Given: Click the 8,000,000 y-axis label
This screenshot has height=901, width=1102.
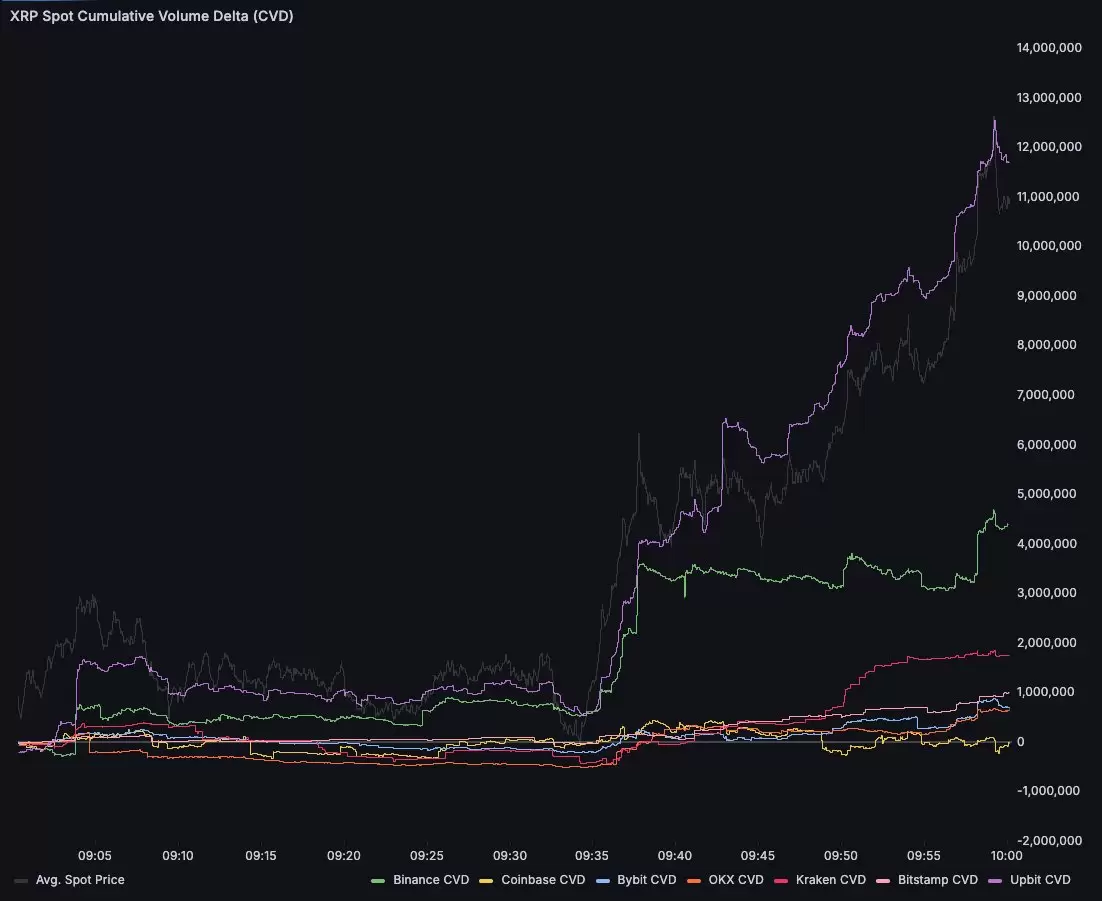Looking at the screenshot, I should [x=1046, y=345].
